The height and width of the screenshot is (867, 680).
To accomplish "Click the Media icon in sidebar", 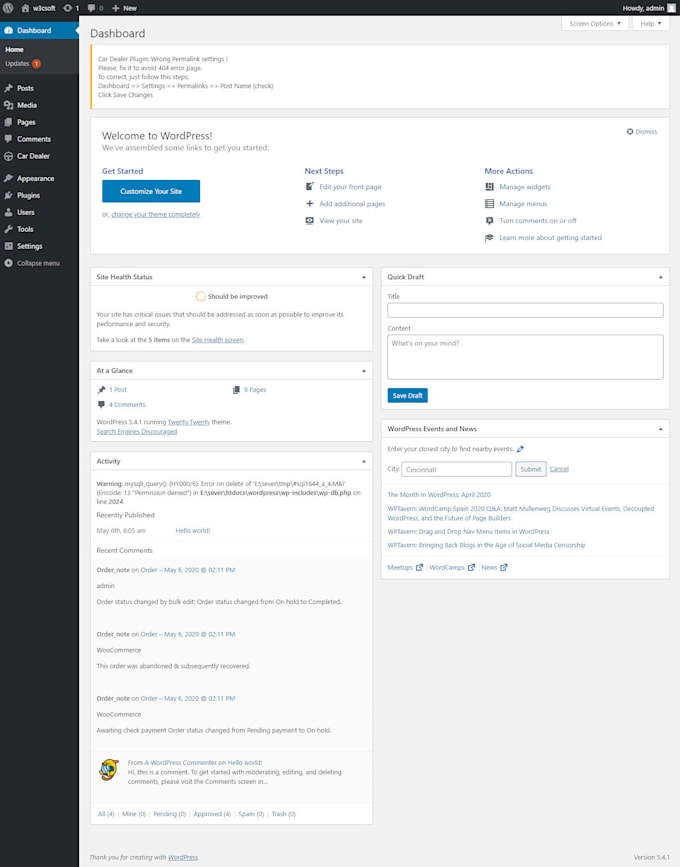I will (x=8, y=105).
